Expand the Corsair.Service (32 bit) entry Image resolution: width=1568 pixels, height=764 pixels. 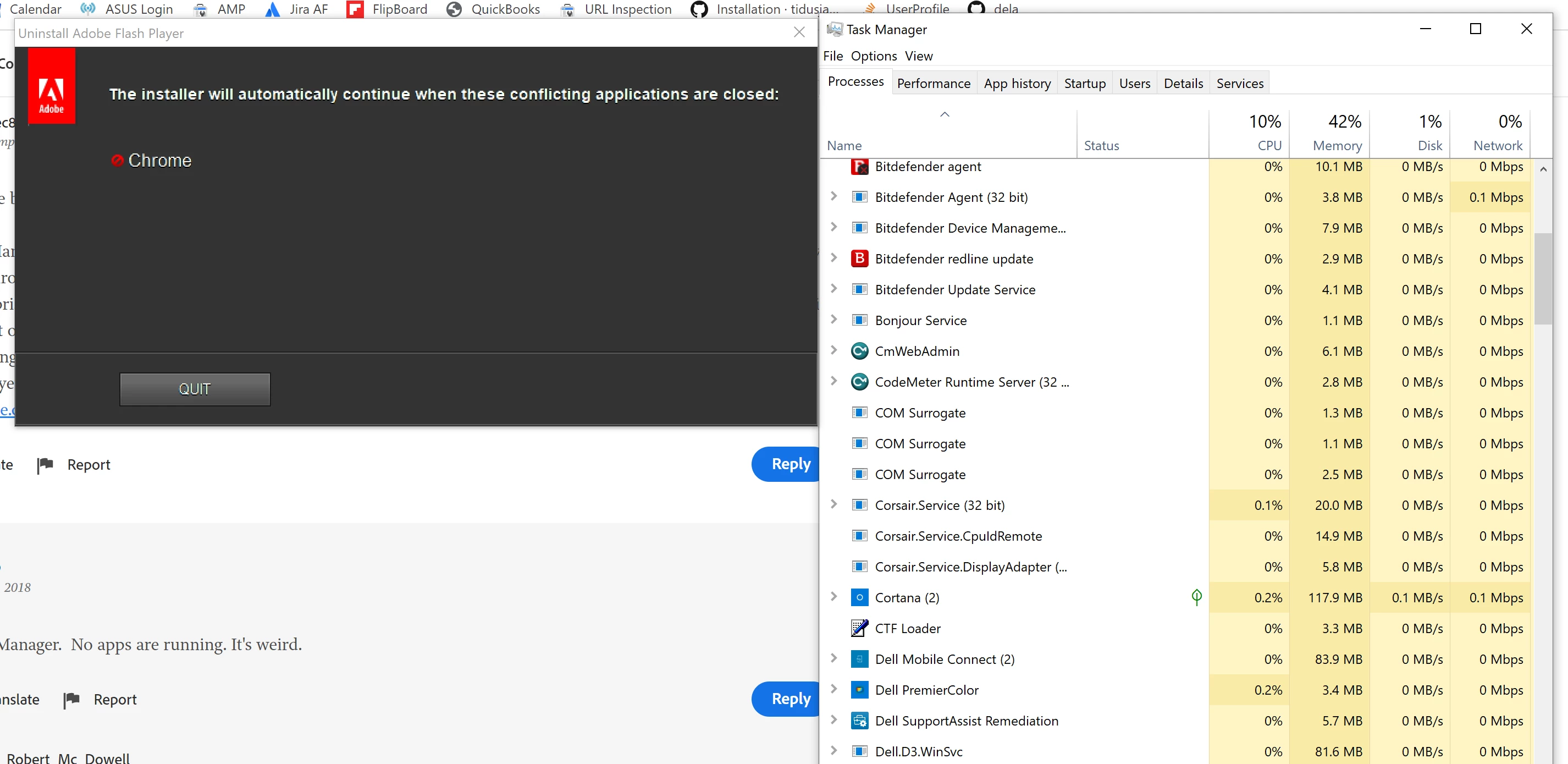[834, 504]
